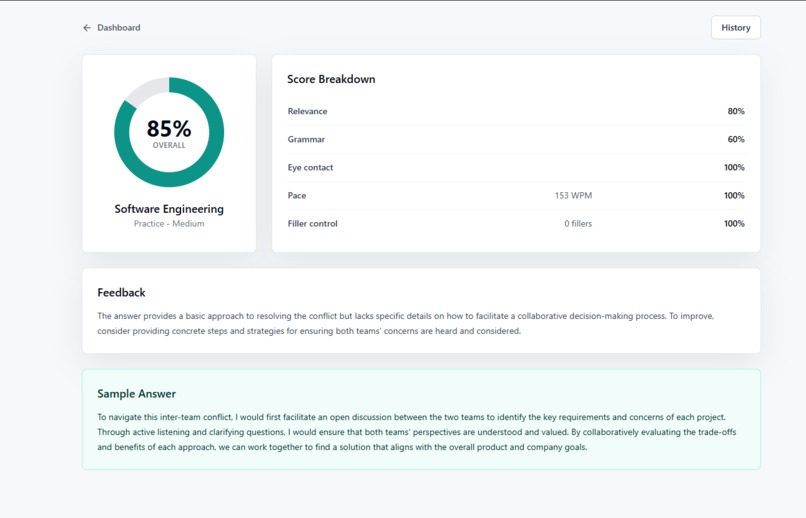This screenshot has height=518, width=806.
Task: Click the '0 fillers' value
Action: tap(578, 224)
